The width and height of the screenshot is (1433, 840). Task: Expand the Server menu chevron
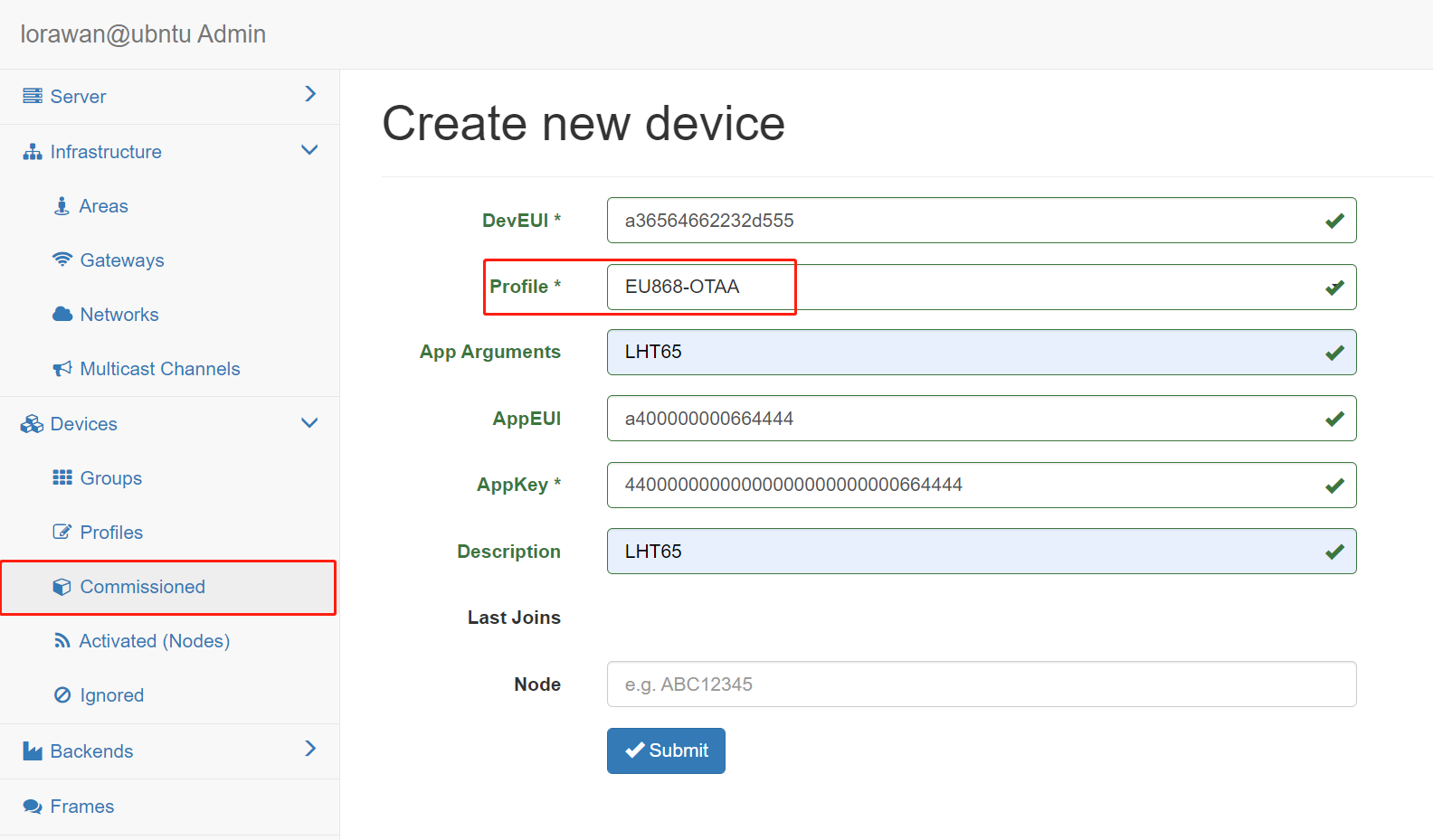click(x=310, y=94)
